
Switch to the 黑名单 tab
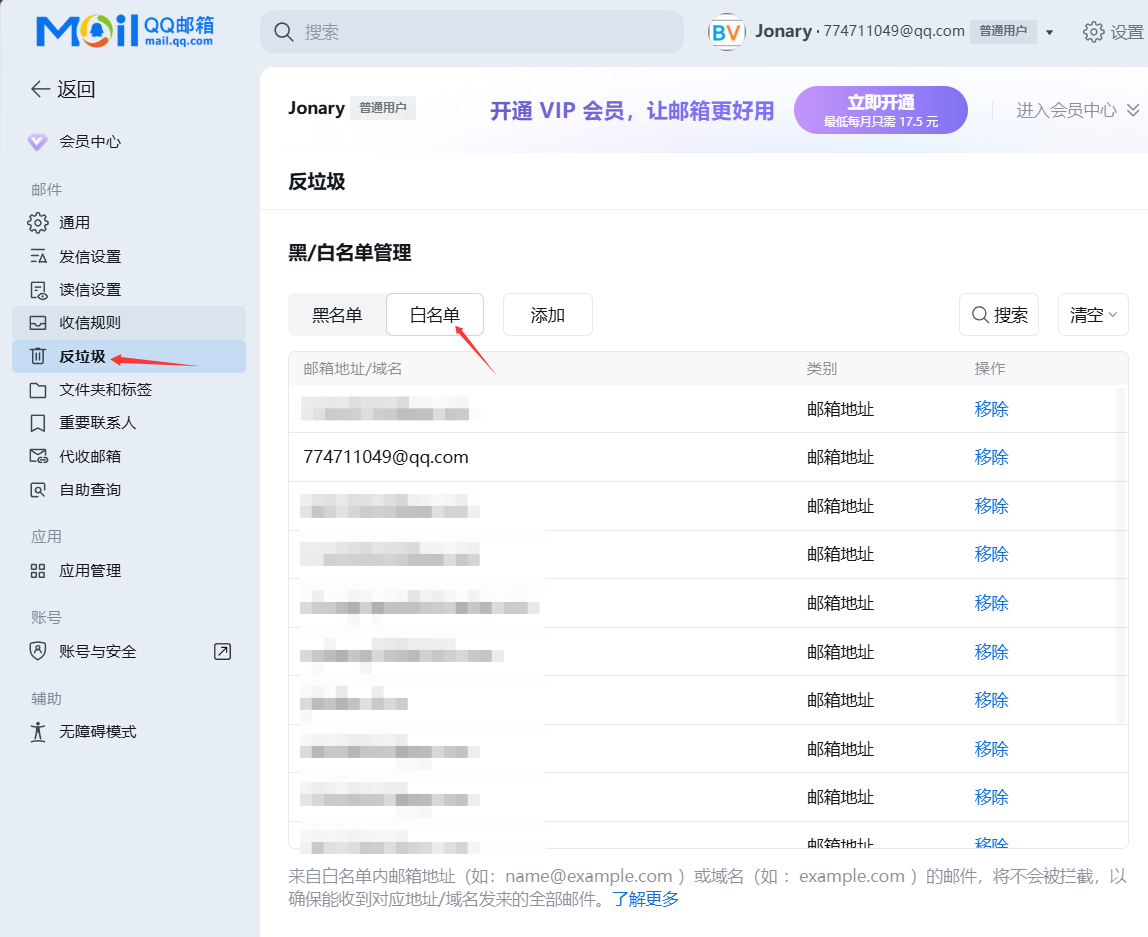click(337, 315)
